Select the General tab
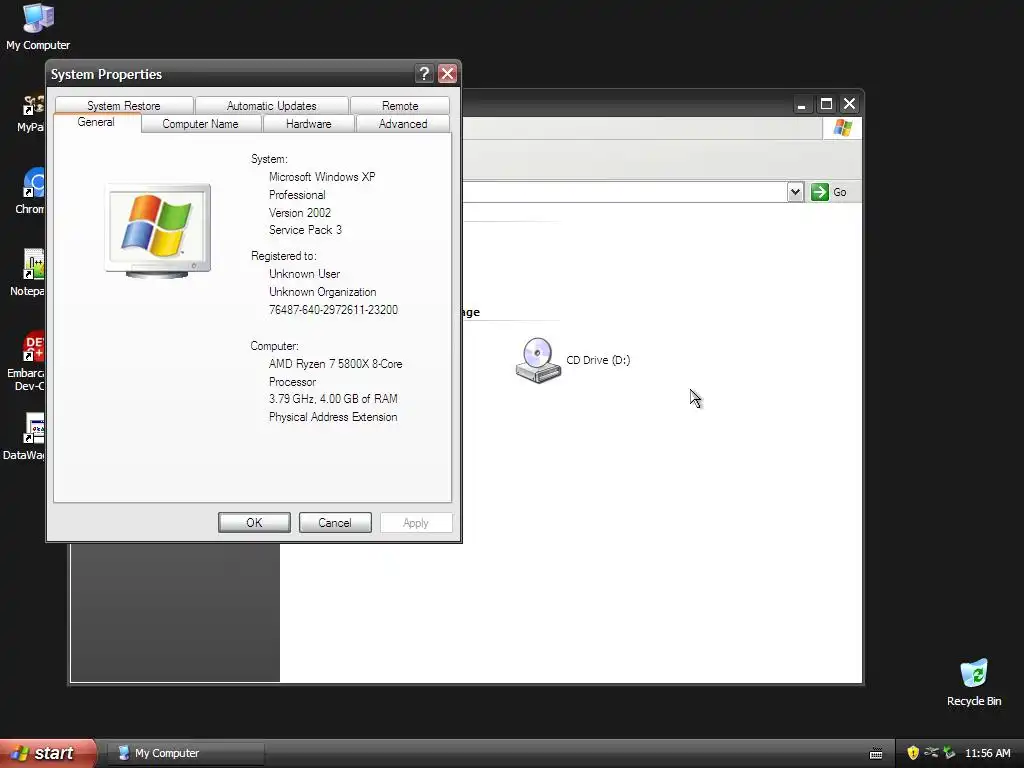The width and height of the screenshot is (1024, 768). (x=96, y=122)
